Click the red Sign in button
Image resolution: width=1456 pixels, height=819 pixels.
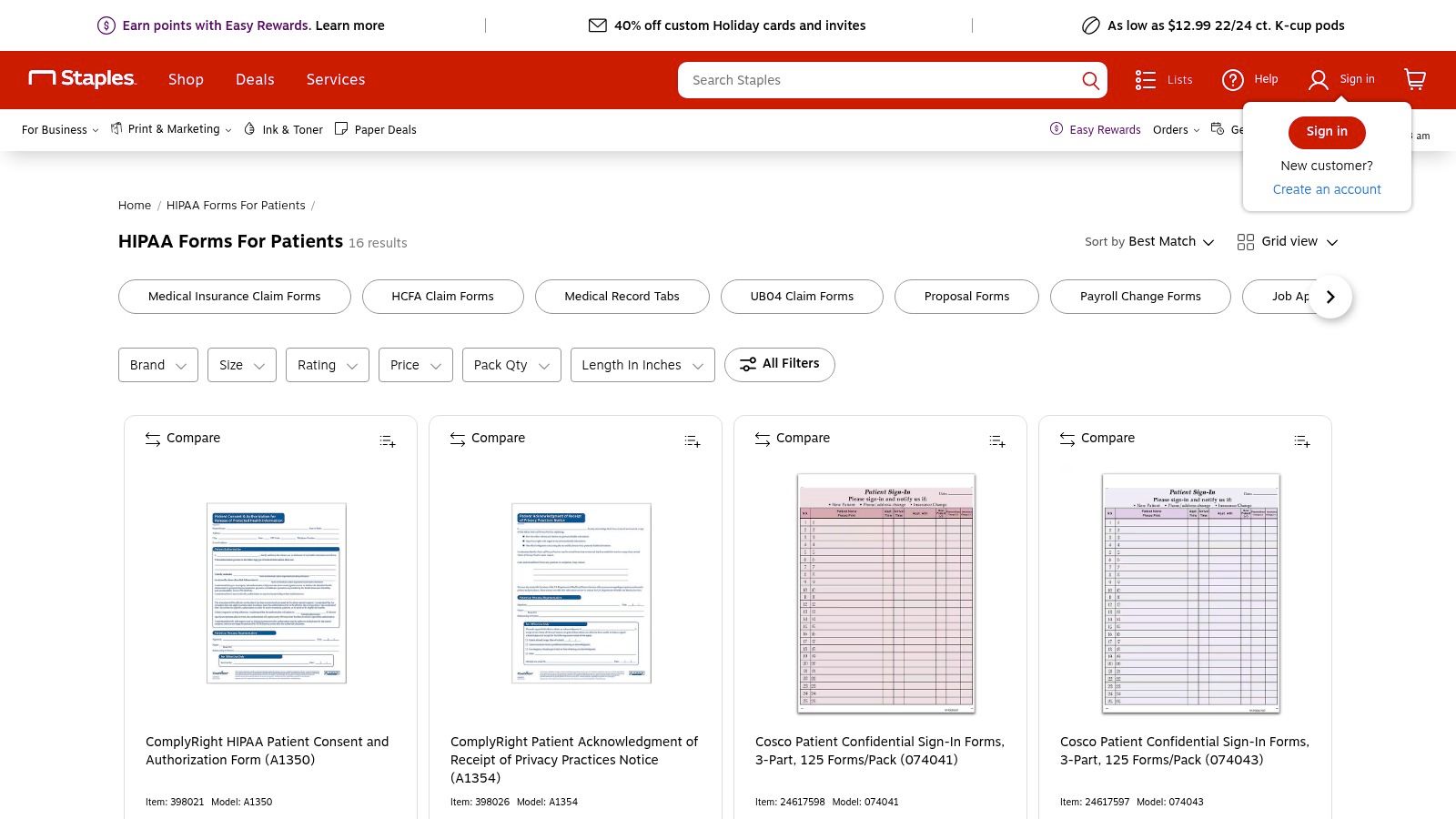1327,132
